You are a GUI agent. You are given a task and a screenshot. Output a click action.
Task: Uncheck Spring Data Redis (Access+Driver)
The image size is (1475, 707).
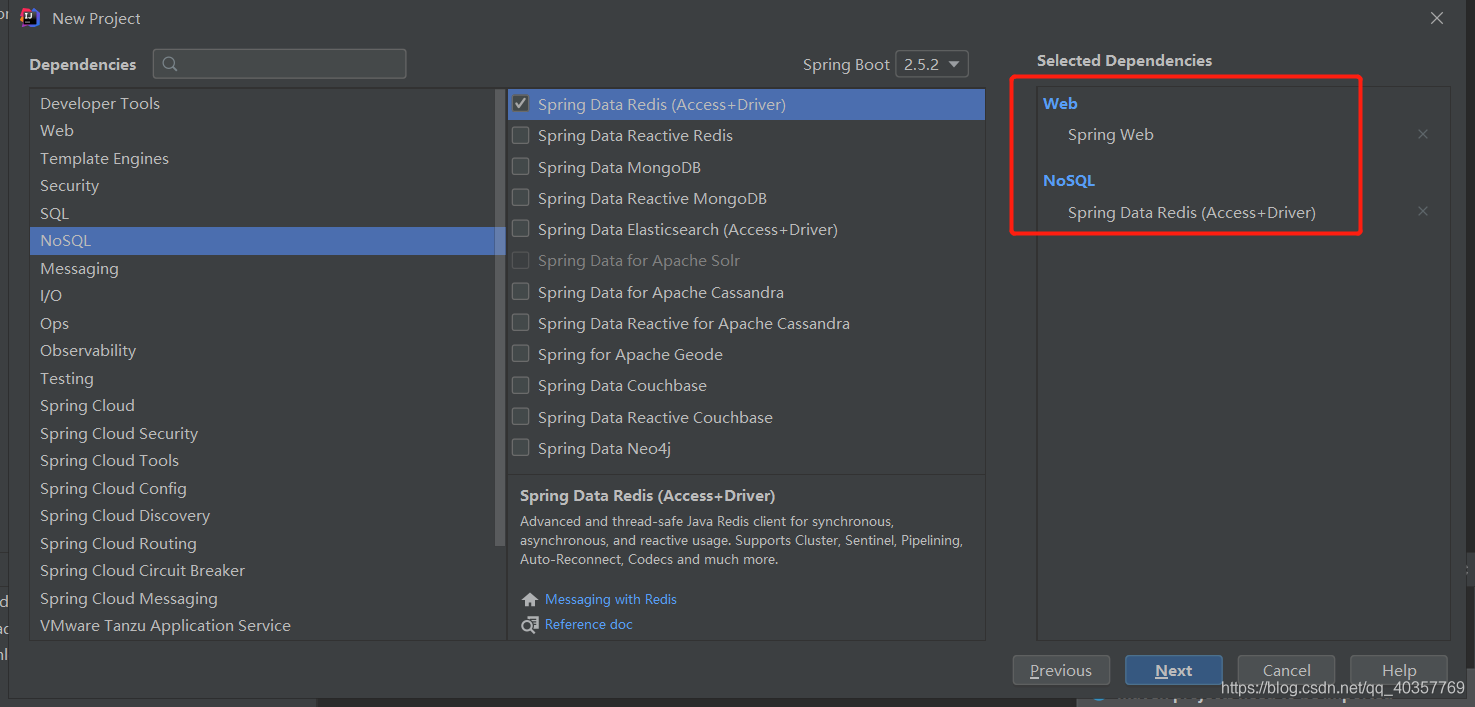tap(521, 103)
